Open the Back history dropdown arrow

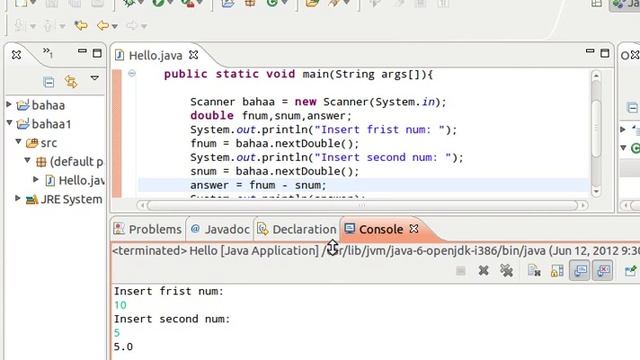coord(115,27)
